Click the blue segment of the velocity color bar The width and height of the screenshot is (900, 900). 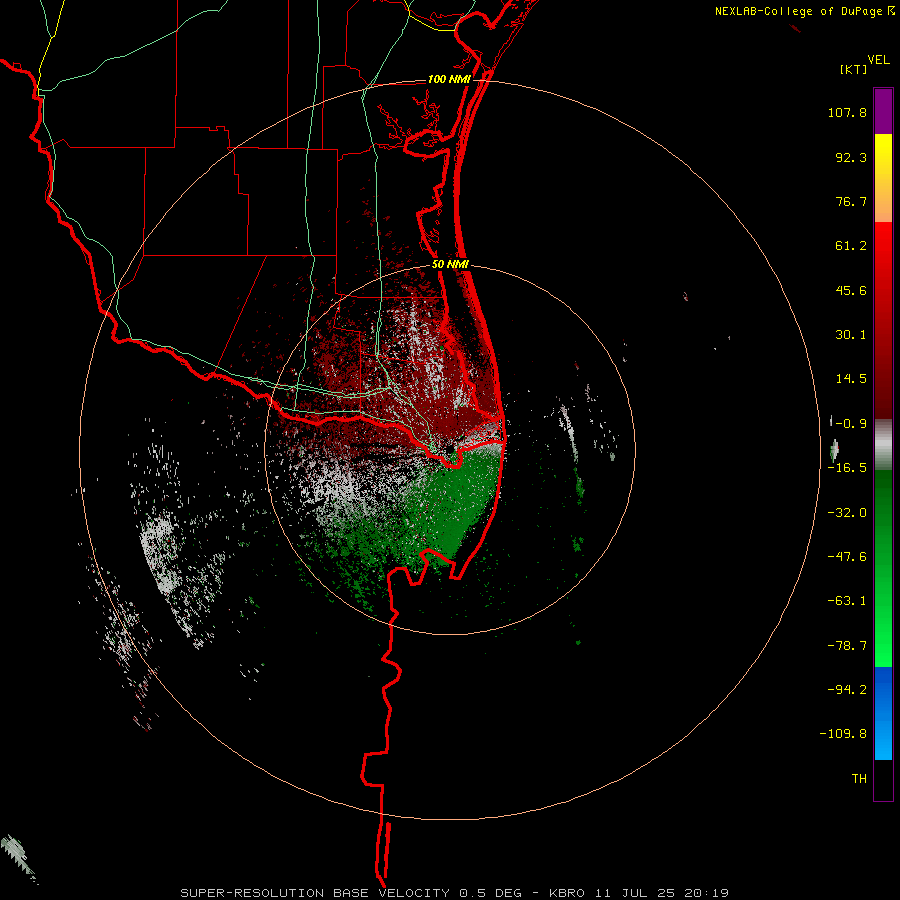coord(883,713)
